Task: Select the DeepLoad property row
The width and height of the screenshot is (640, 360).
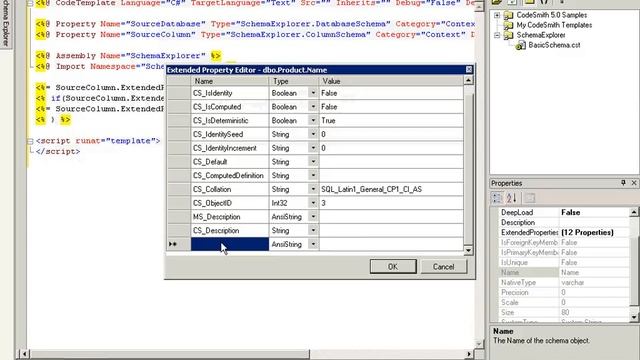Action: pyautogui.click(x=564, y=212)
